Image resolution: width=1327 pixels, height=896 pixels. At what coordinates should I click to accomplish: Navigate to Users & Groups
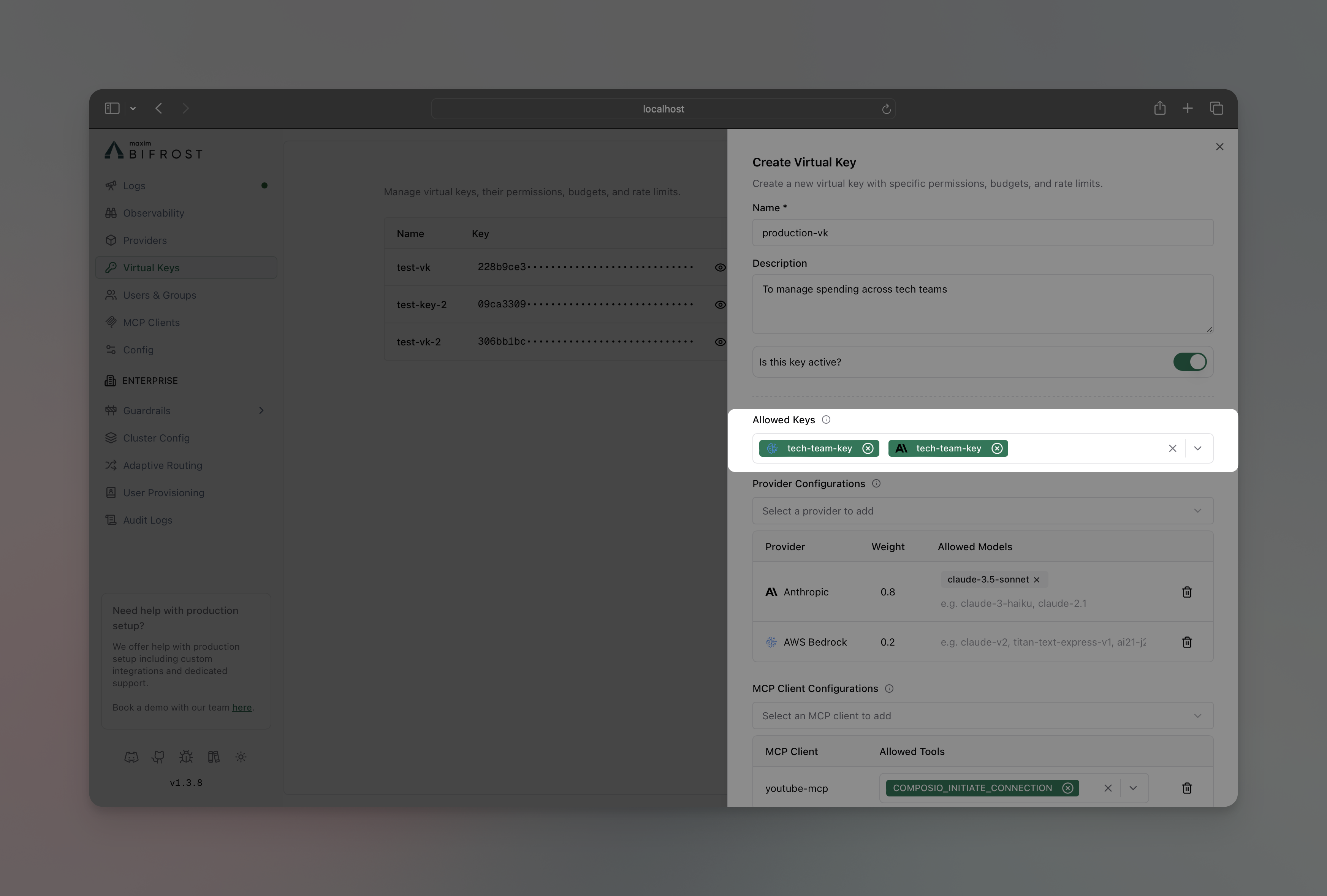(x=159, y=294)
